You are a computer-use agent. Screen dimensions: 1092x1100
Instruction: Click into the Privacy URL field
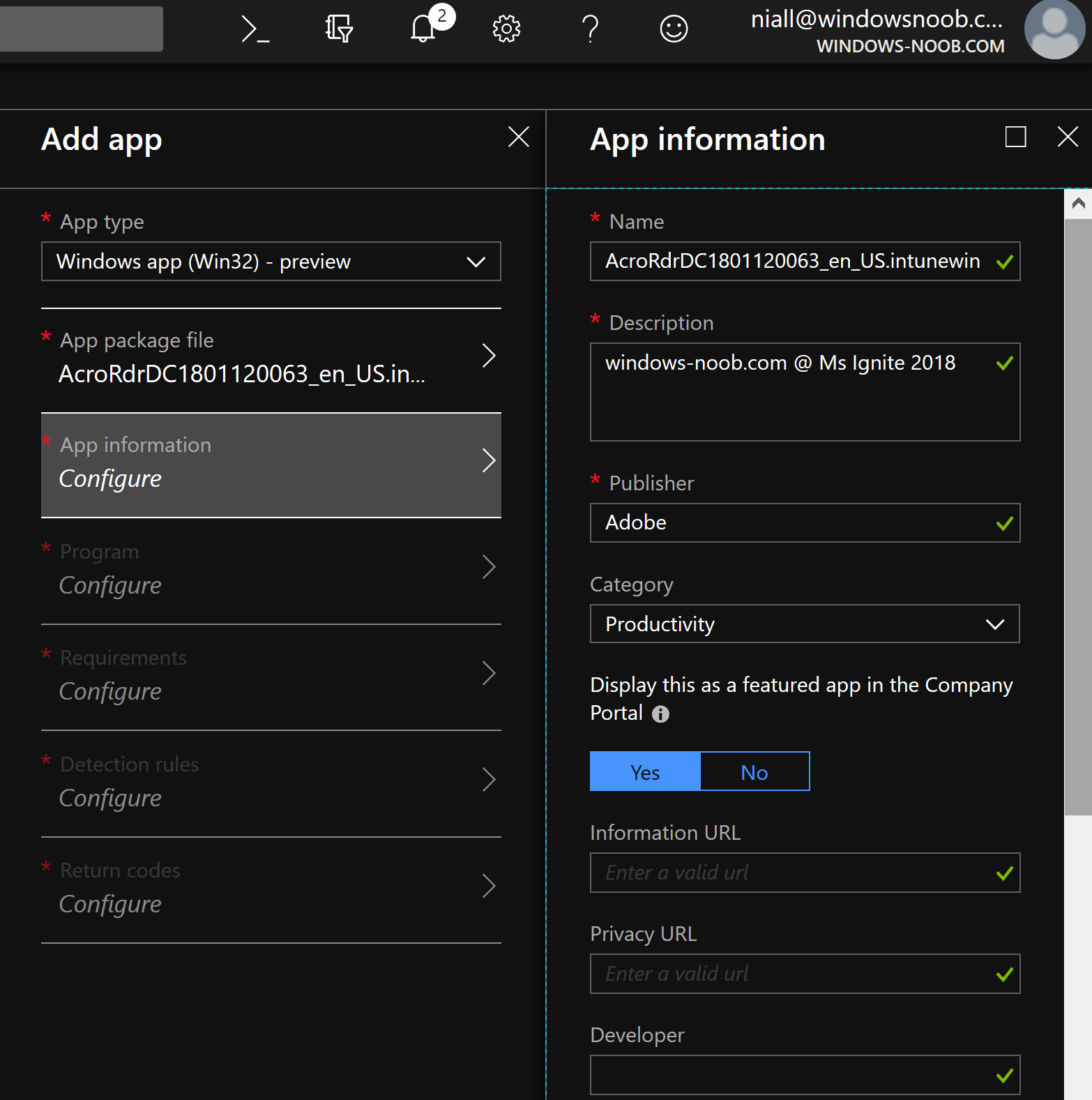click(x=805, y=974)
